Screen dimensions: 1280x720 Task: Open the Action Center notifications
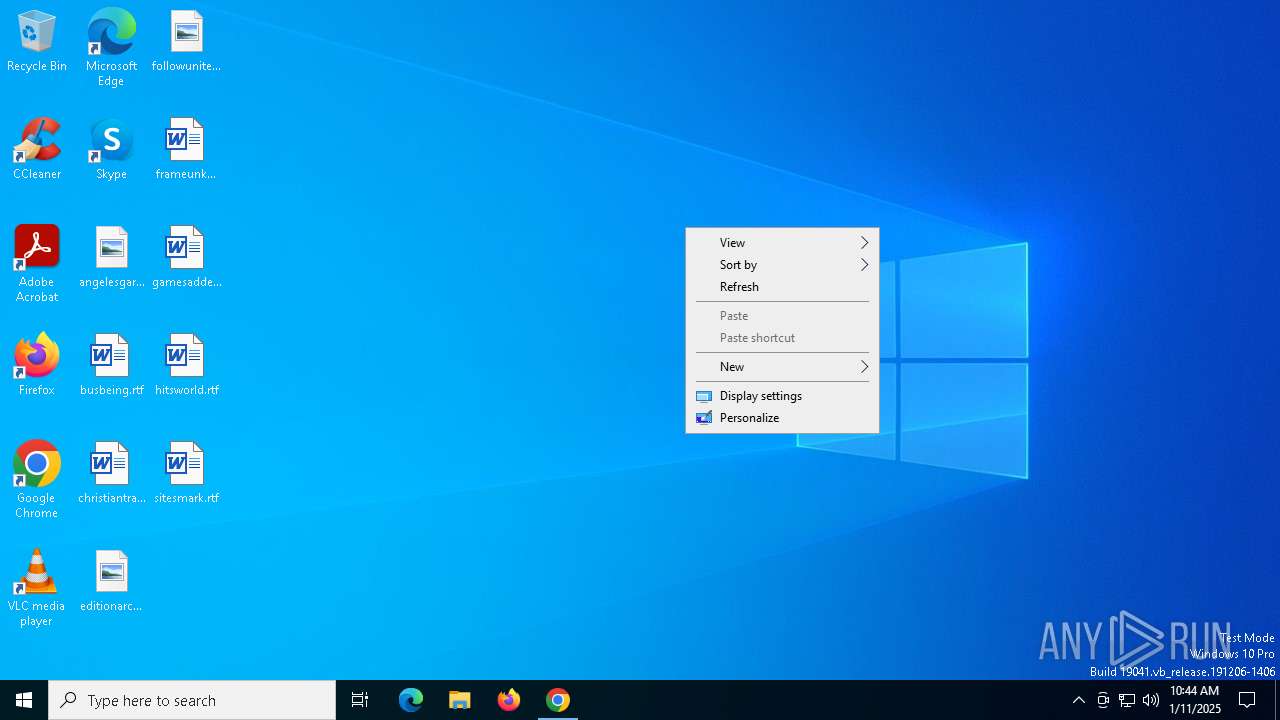[1248, 700]
